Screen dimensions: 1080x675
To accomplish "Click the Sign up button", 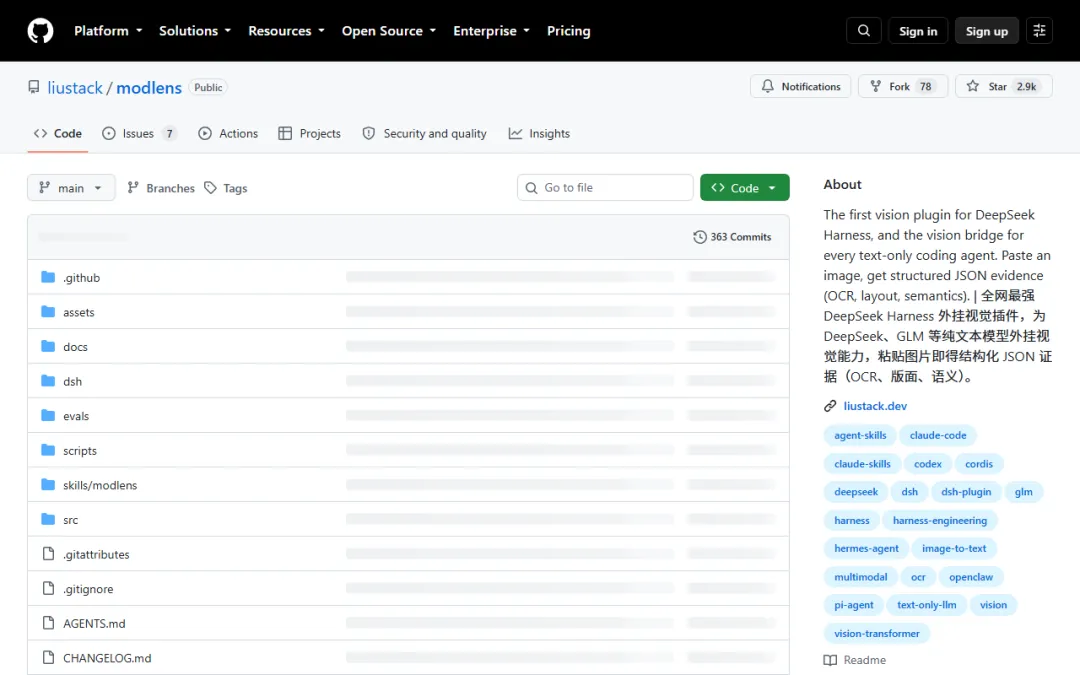I will point(986,31).
